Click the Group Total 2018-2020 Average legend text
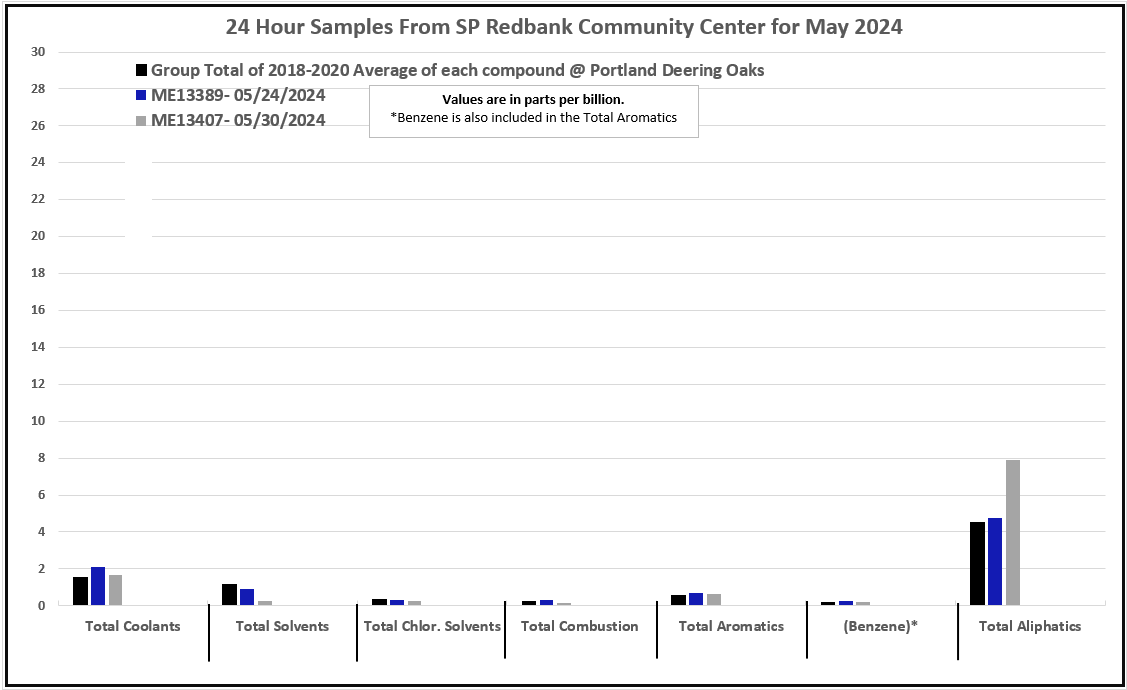The image size is (1127, 690). [457, 71]
